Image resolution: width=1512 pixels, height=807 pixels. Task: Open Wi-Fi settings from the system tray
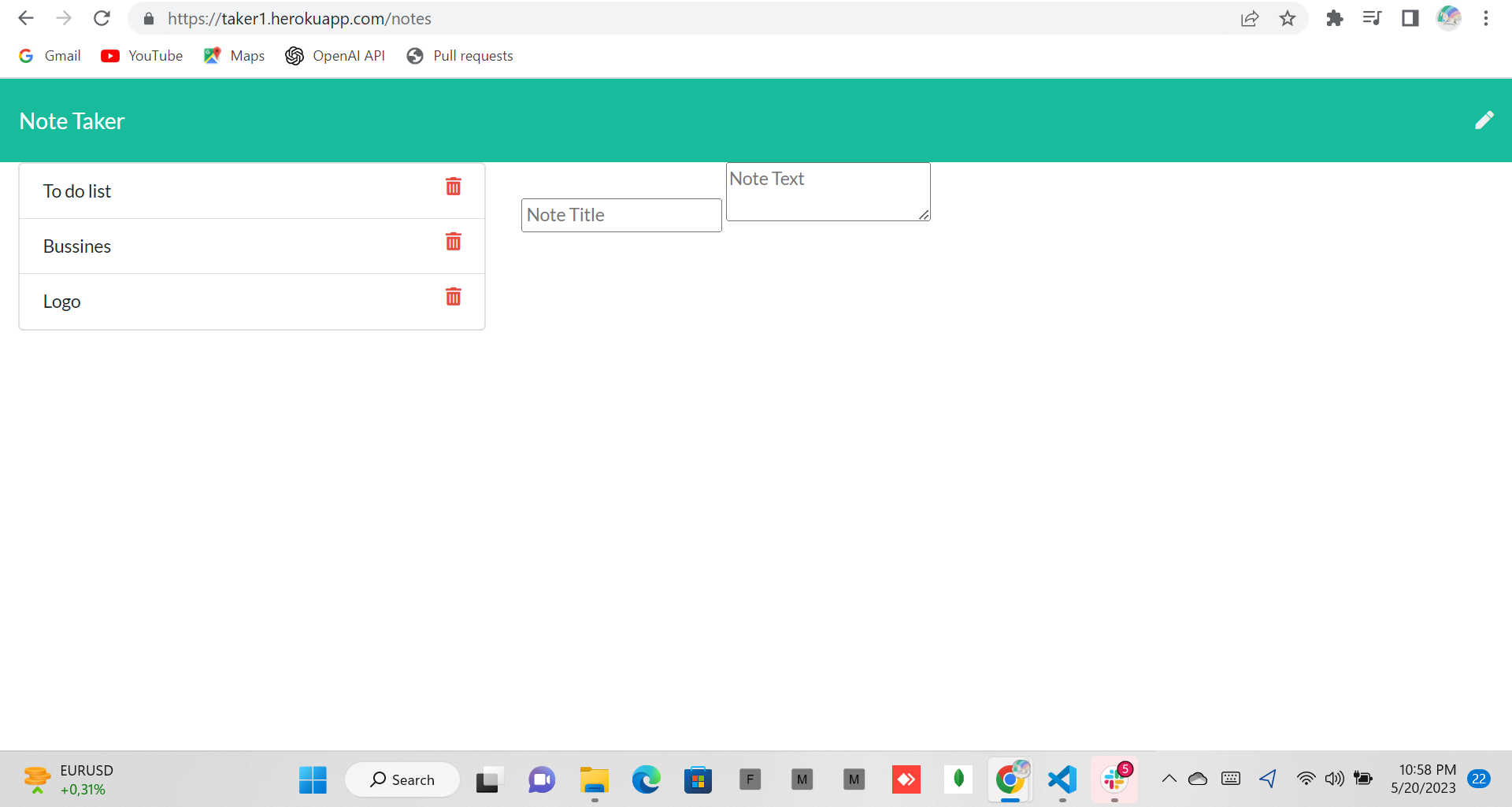(x=1306, y=779)
